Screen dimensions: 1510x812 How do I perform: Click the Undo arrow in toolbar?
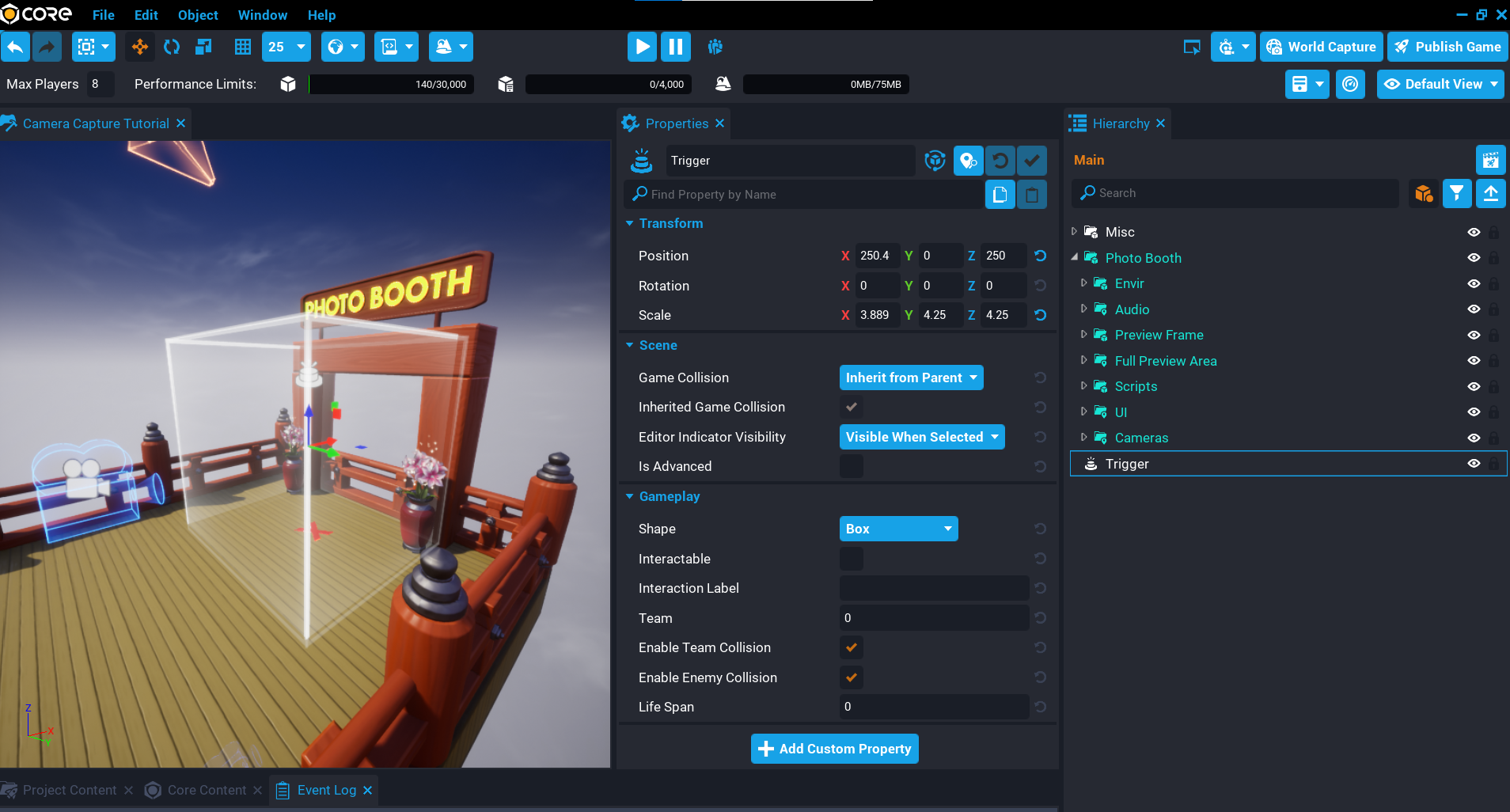[x=15, y=47]
